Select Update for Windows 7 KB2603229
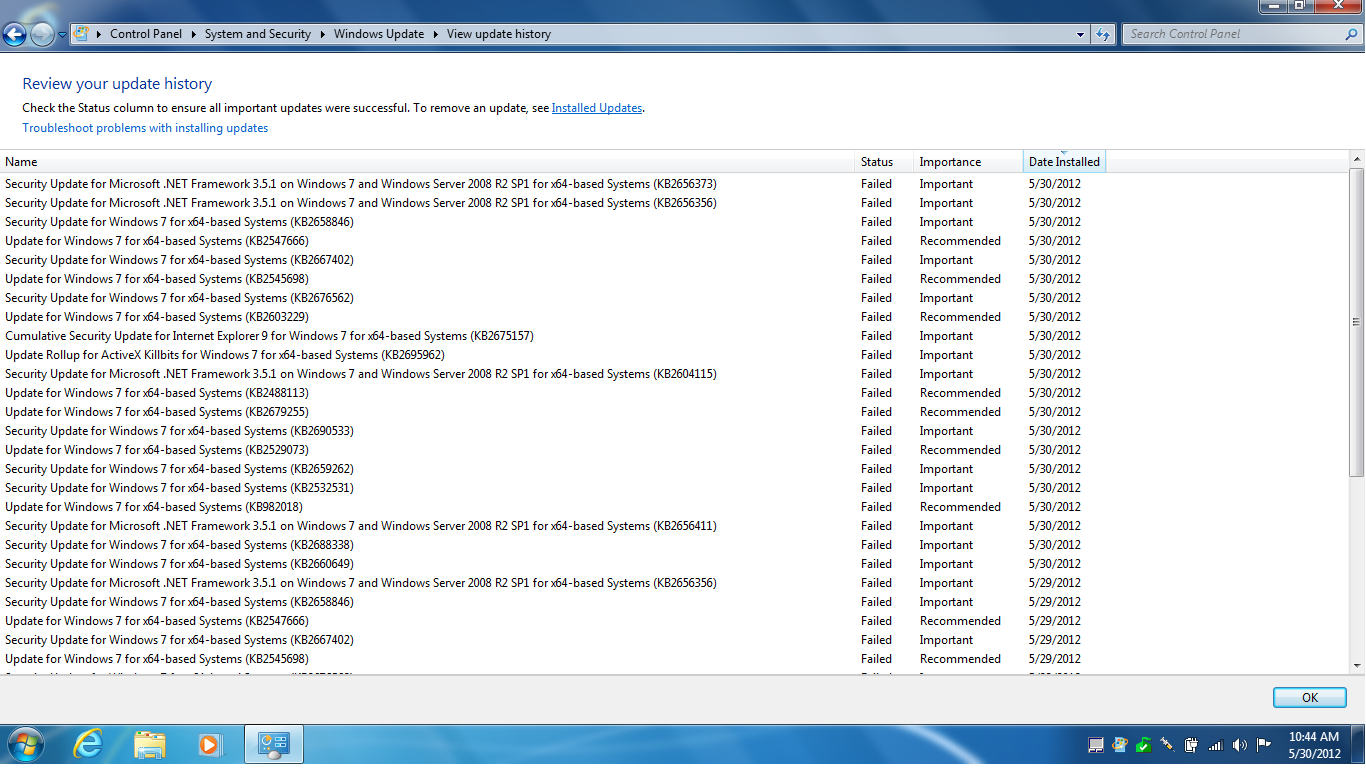1366x768 pixels. tap(553, 317)
